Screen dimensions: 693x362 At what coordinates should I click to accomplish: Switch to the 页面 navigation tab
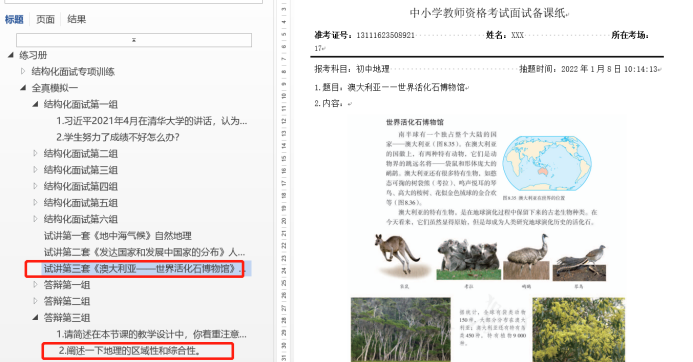tap(45, 19)
